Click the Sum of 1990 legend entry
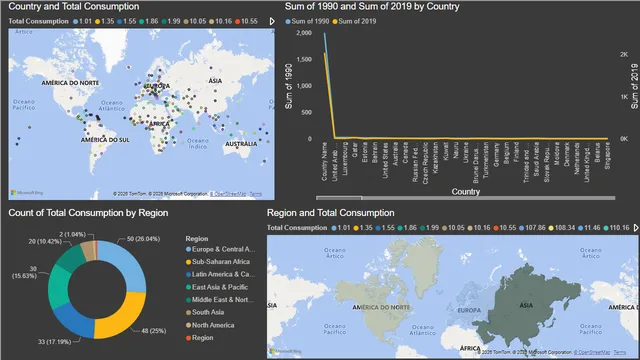Screen dimensions: 640x360 [307, 21]
